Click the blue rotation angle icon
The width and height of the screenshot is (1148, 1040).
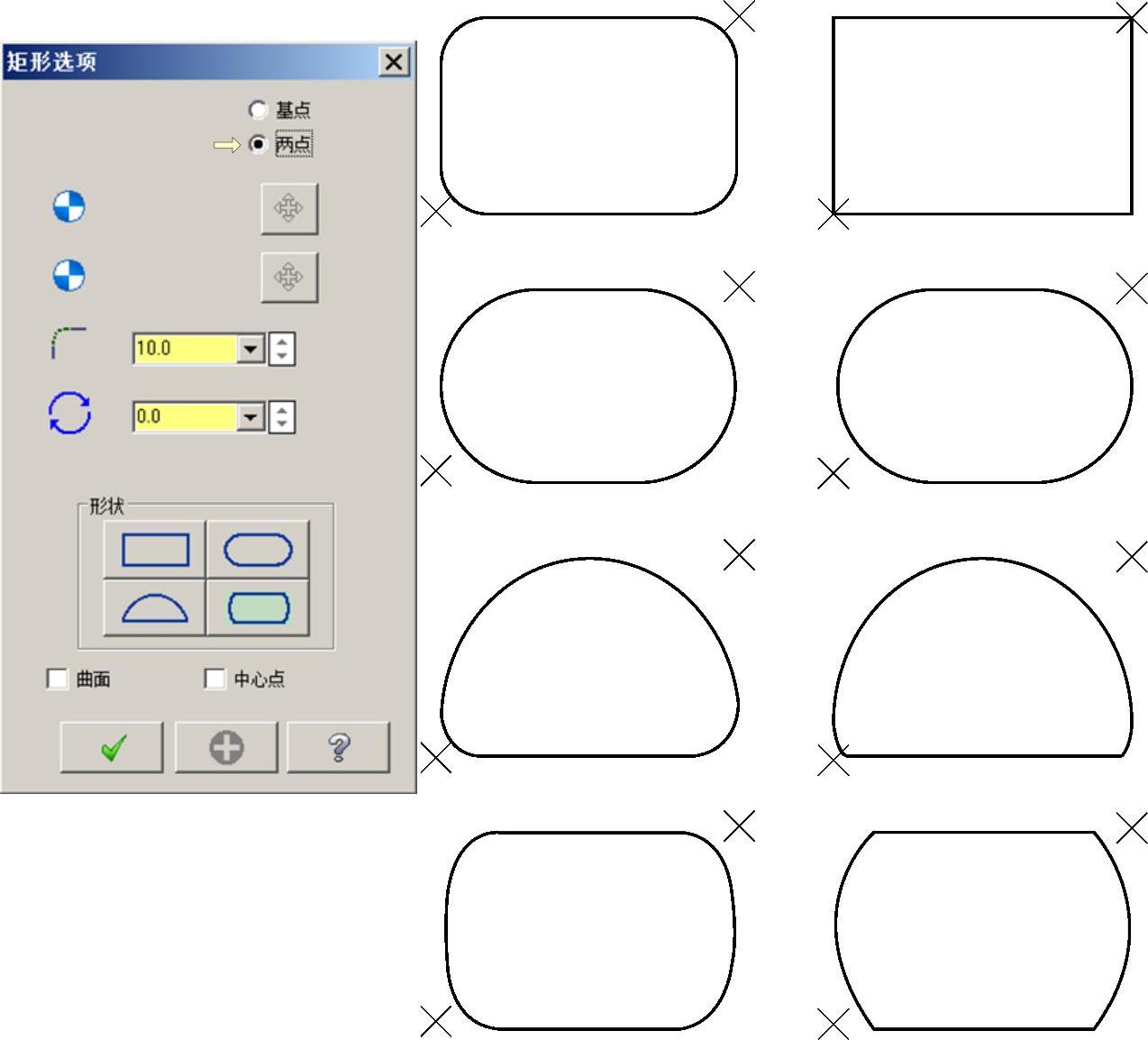69,414
